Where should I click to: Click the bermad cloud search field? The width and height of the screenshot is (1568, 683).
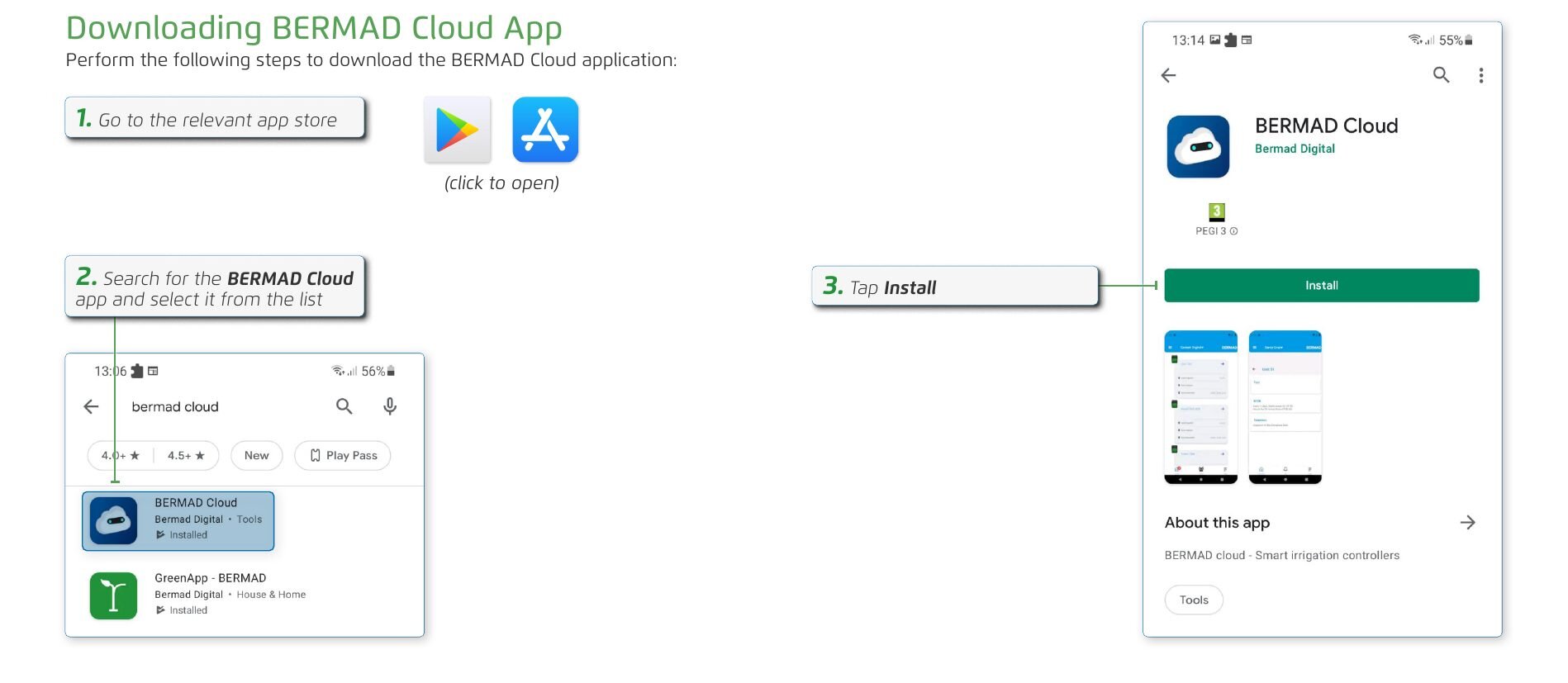[175, 407]
